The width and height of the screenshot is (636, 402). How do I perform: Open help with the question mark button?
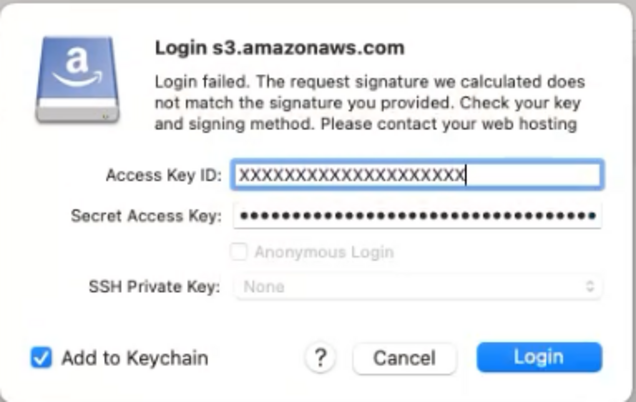(x=319, y=357)
